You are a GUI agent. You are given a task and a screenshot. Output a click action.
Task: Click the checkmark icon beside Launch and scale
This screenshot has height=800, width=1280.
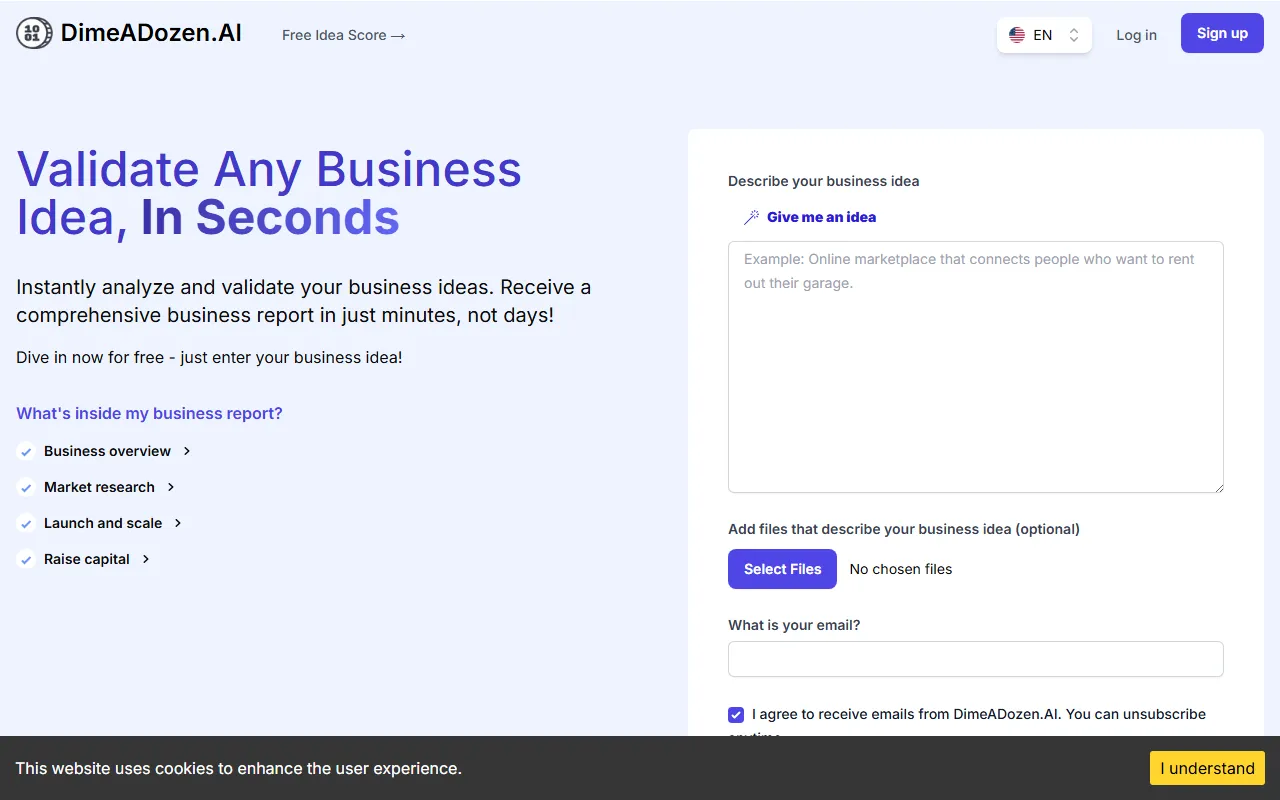tap(26, 524)
